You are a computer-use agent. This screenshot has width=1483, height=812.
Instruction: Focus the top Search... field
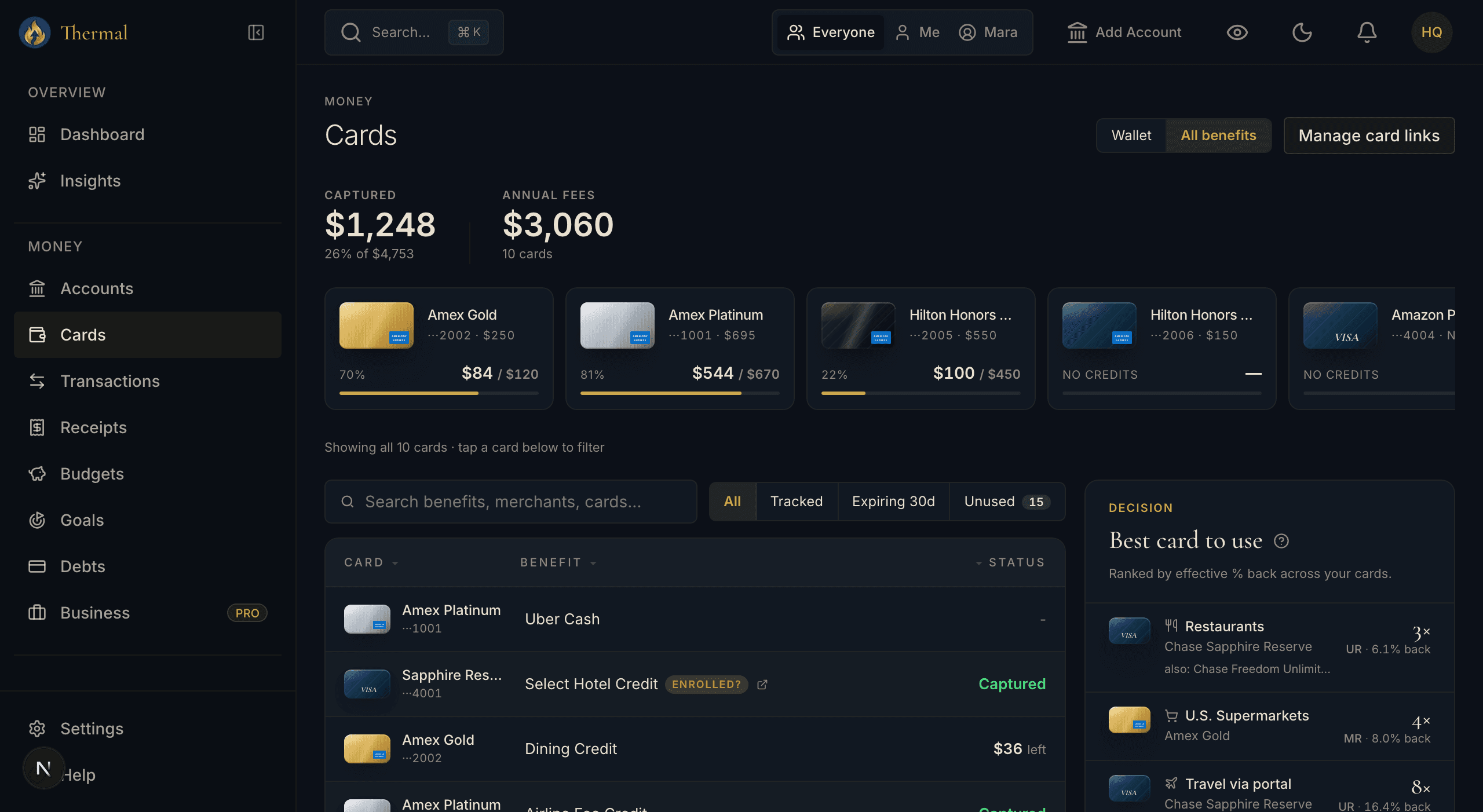(414, 32)
